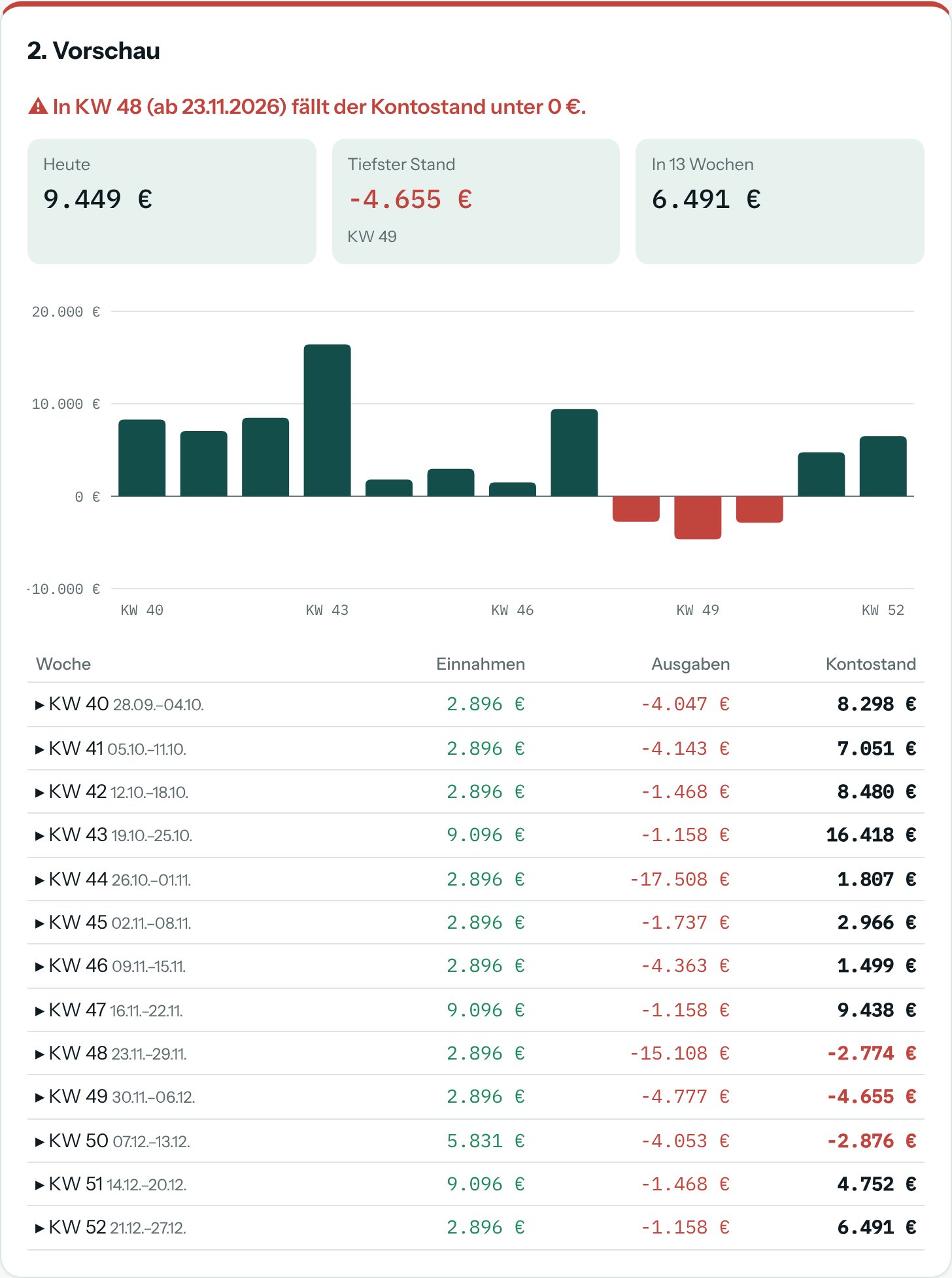This screenshot has height=1278, width=952.
Task: Click the lowest red bar for KW 49
Action: (x=698, y=517)
